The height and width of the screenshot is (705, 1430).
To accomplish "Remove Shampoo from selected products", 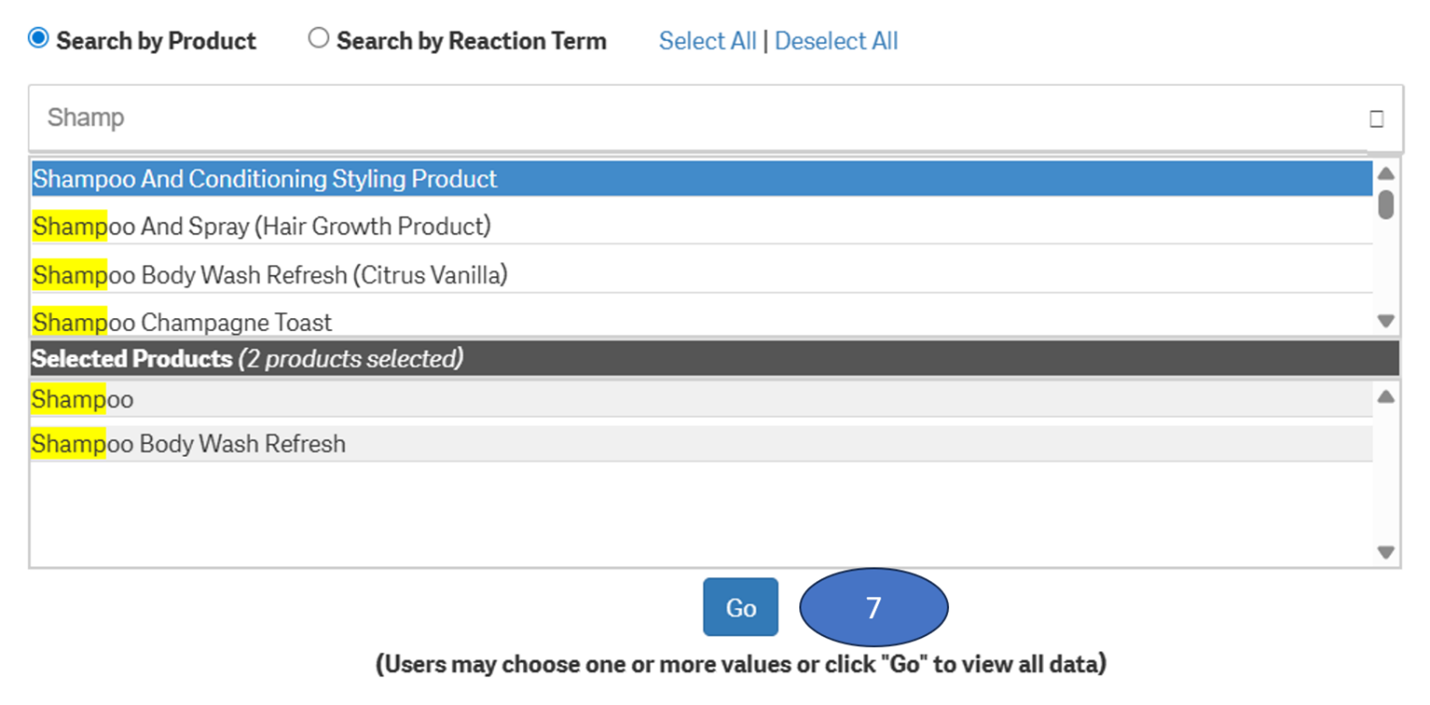I will tap(83, 400).
